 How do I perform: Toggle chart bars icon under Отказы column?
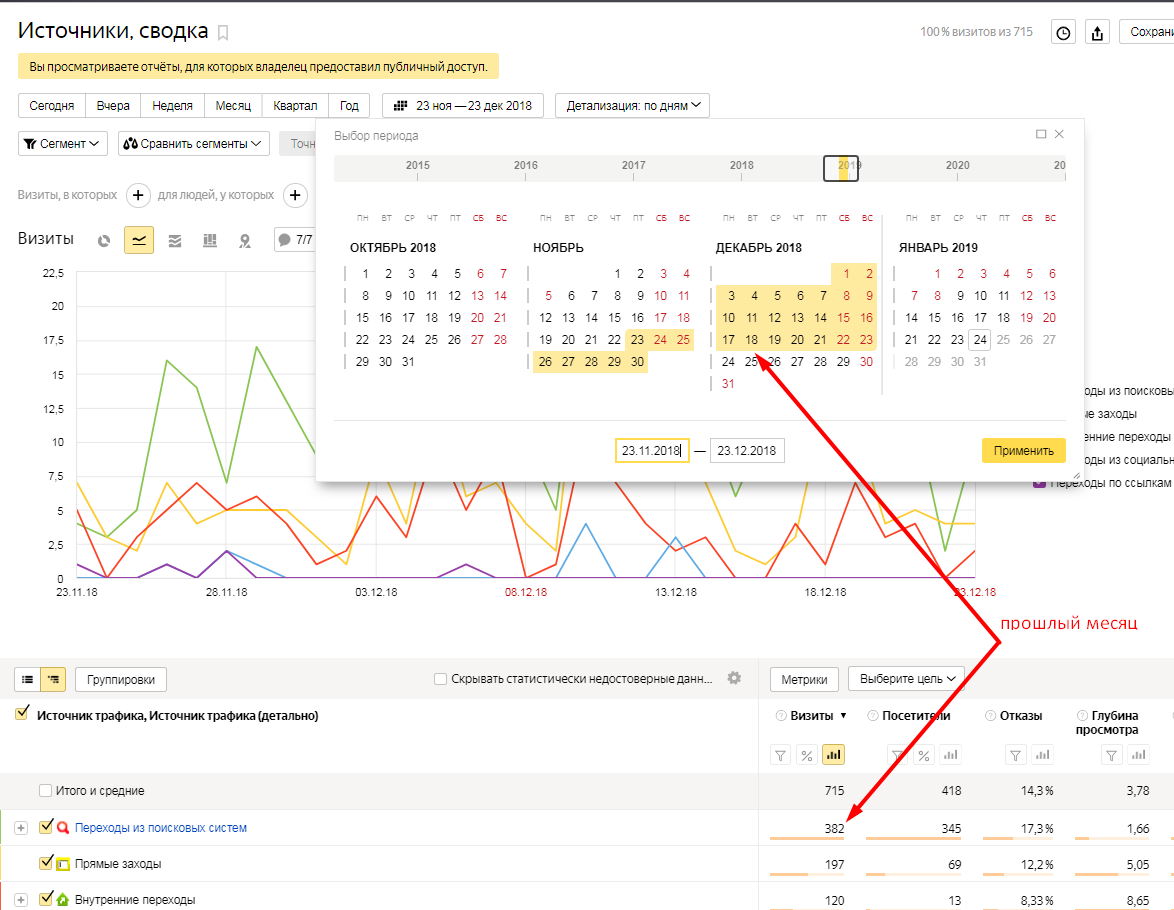pos(1042,755)
